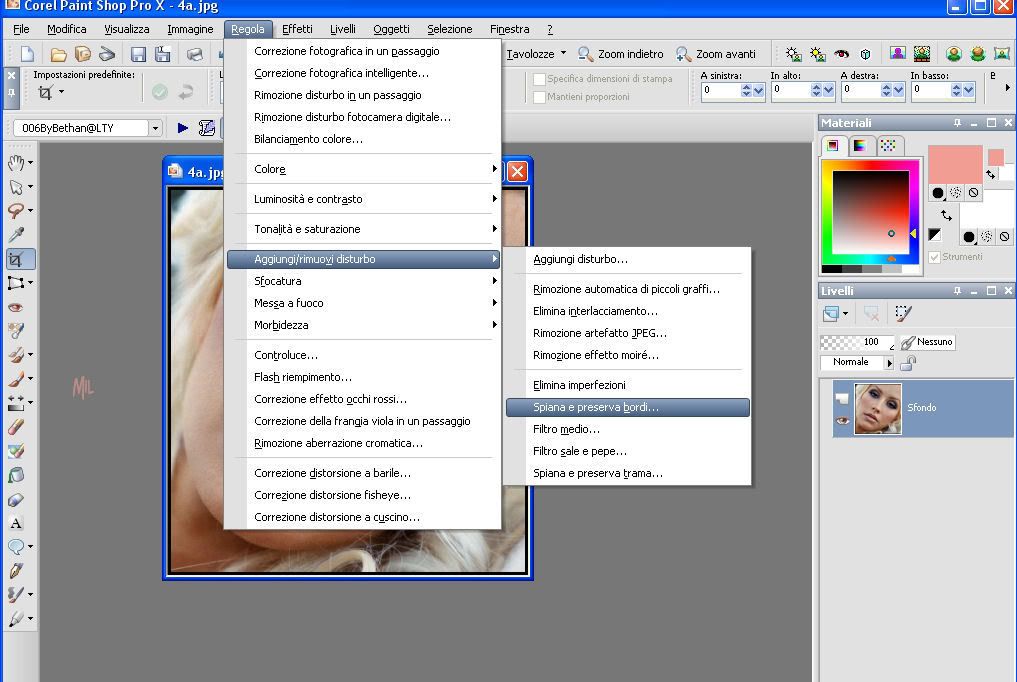Select the Pick arrow tool
Viewport: 1017px width, 682px height.
(16, 187)
